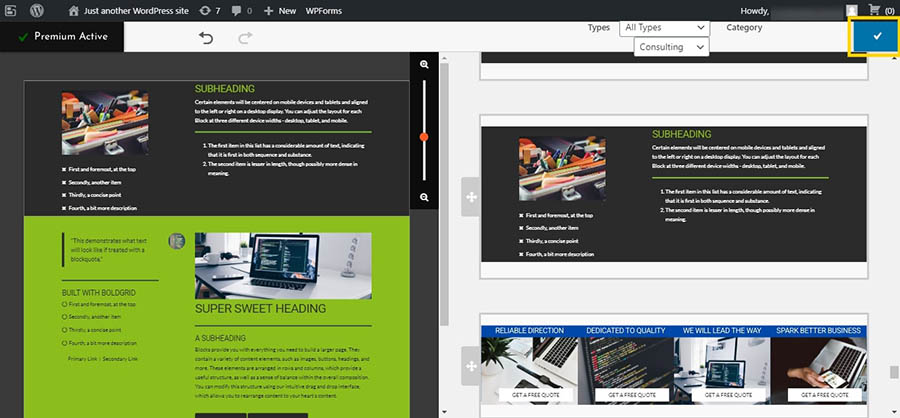Open the New content menu
Viewport: 900px width, 418px height.
279,10
